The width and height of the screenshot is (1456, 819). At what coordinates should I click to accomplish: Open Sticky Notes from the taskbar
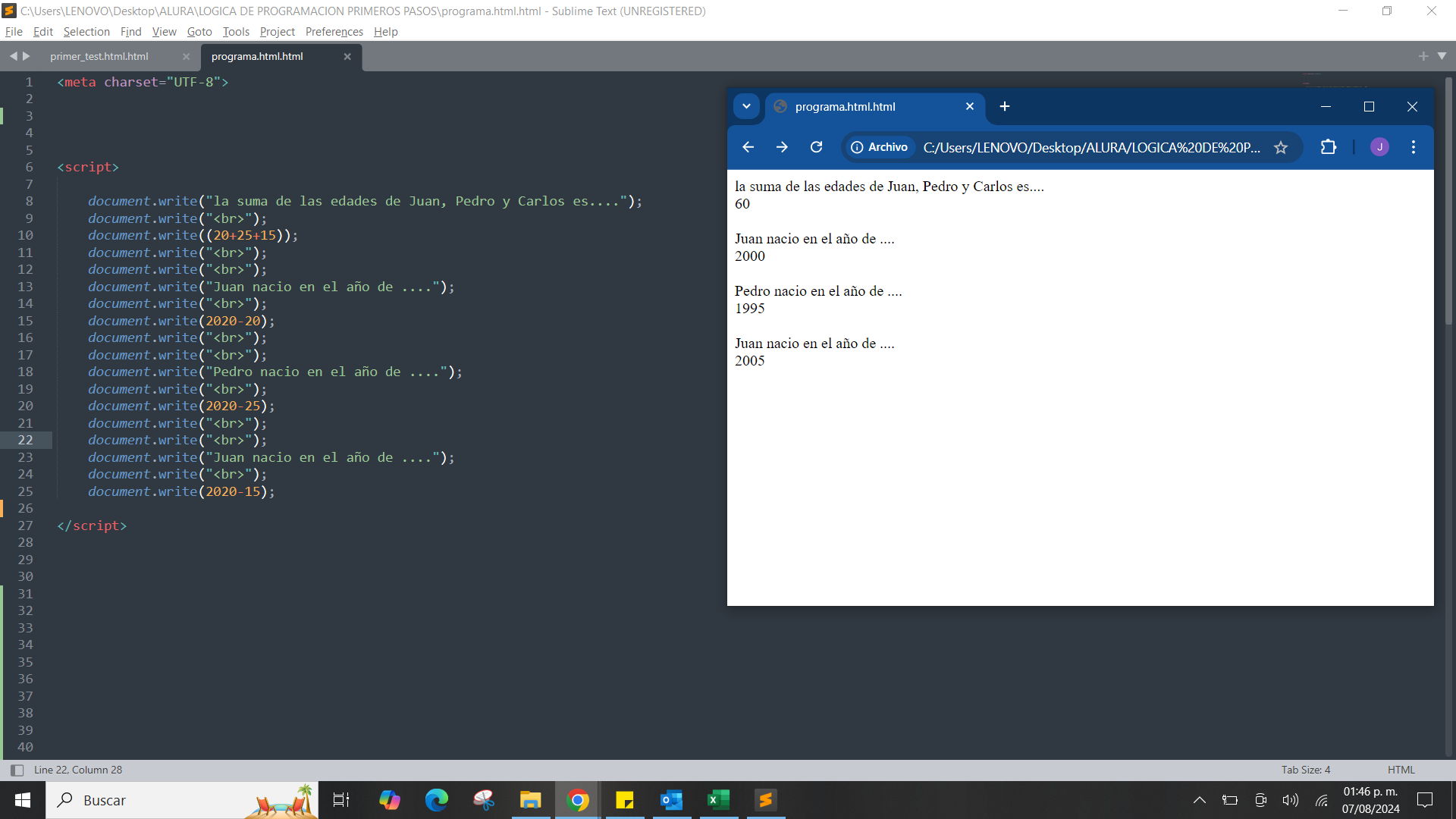click(625, 800)
